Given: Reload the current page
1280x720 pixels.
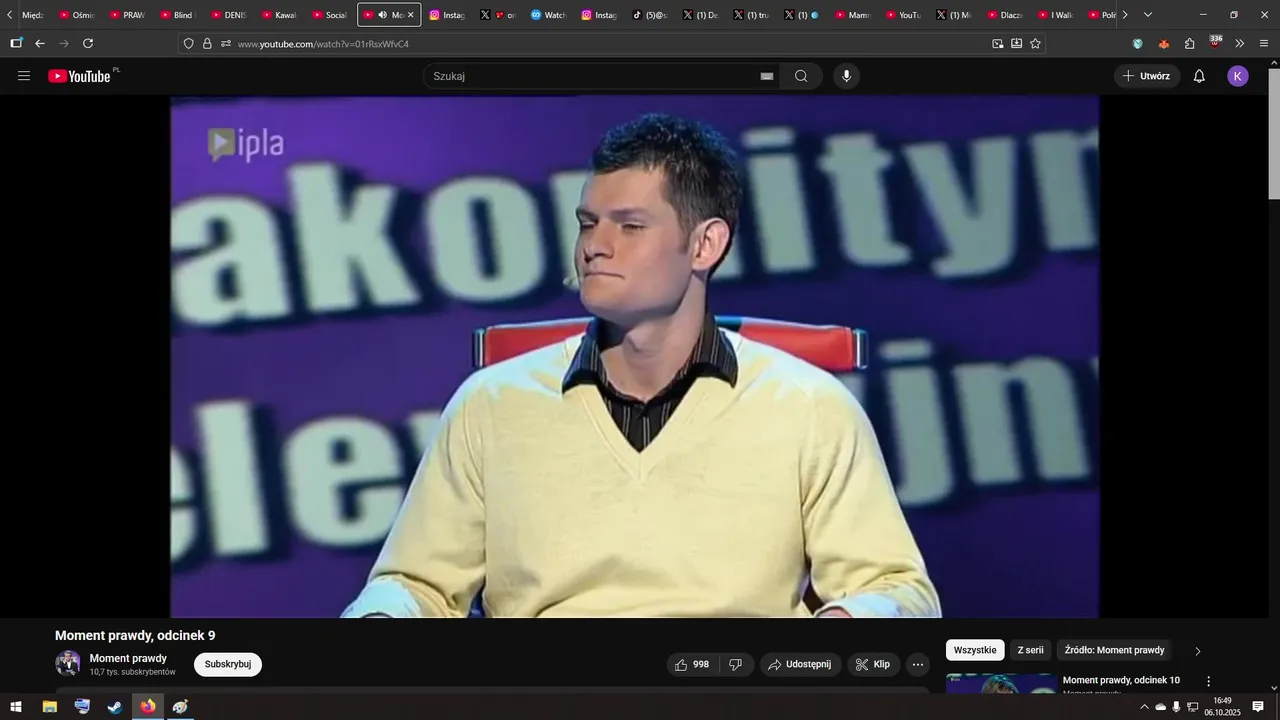Looking at the screenshot, I should [88, 44].
